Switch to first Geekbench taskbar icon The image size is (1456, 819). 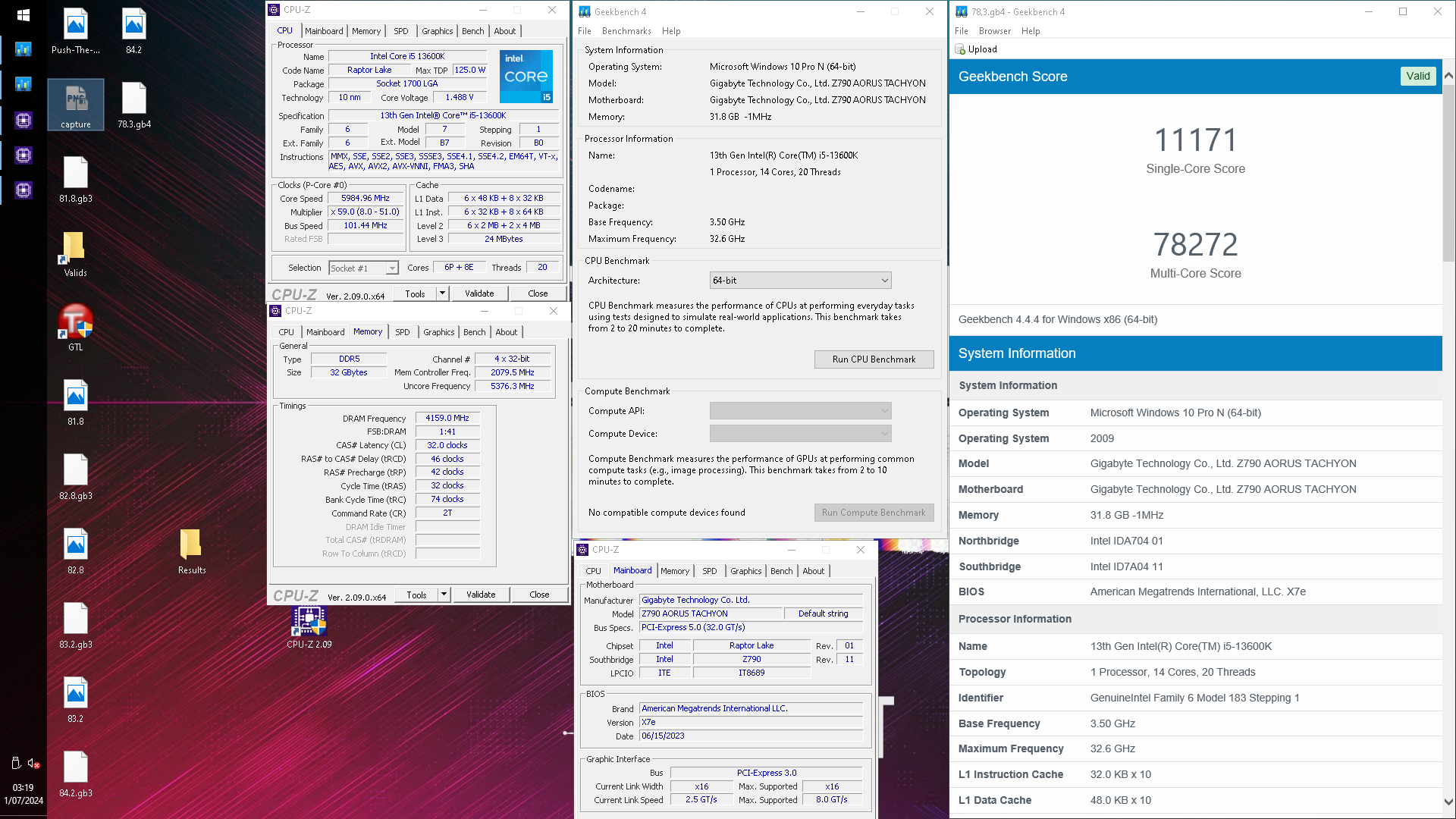coord(24,49)
